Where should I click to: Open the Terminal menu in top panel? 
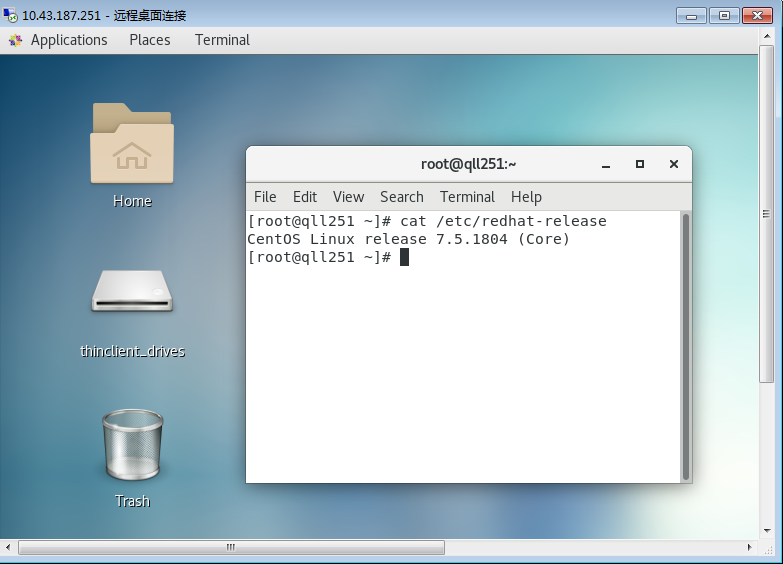222,40
